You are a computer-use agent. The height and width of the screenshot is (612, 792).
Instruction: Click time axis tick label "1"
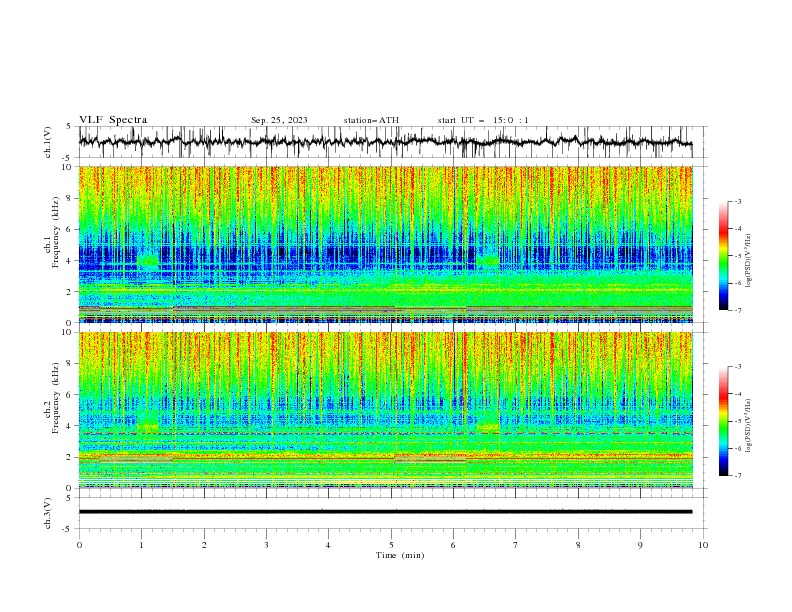point(141,545)
